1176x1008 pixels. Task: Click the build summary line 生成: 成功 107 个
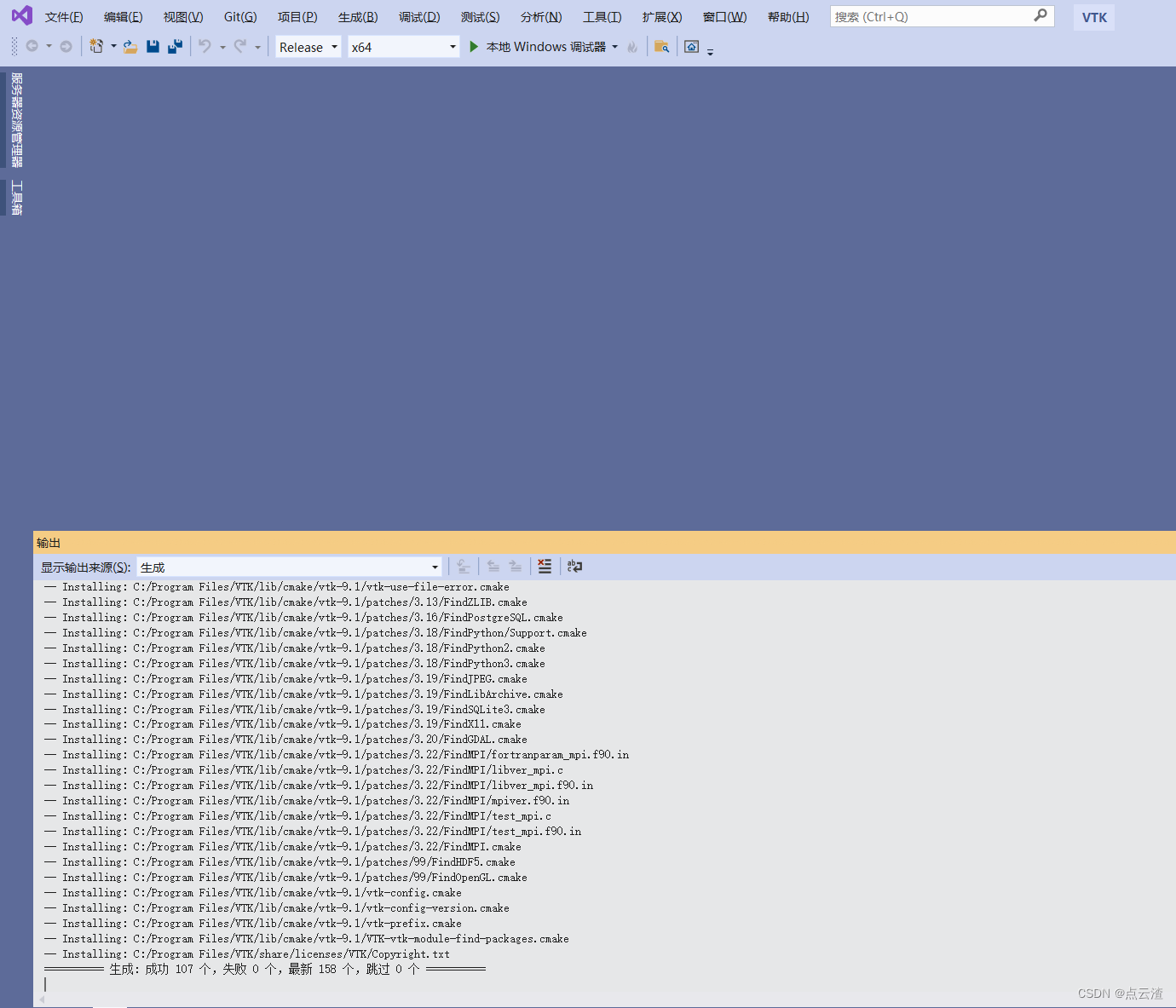[265, 970]
